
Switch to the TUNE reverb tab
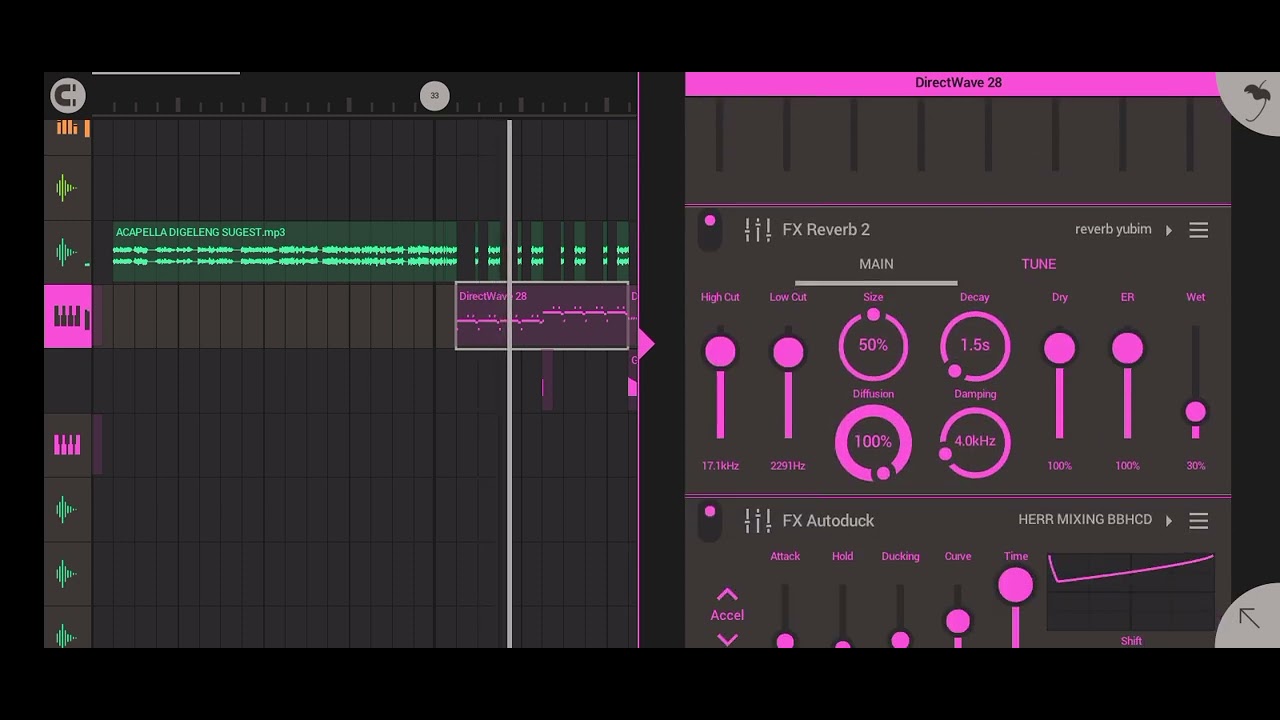click(x=1038, y=264)
